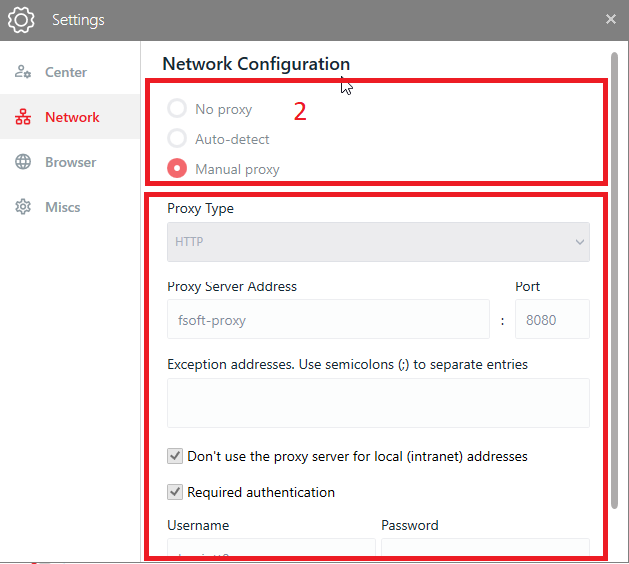Choose the Auto-detect radio option
This screenshot has height=564, width=629.
tap(177, 138)
